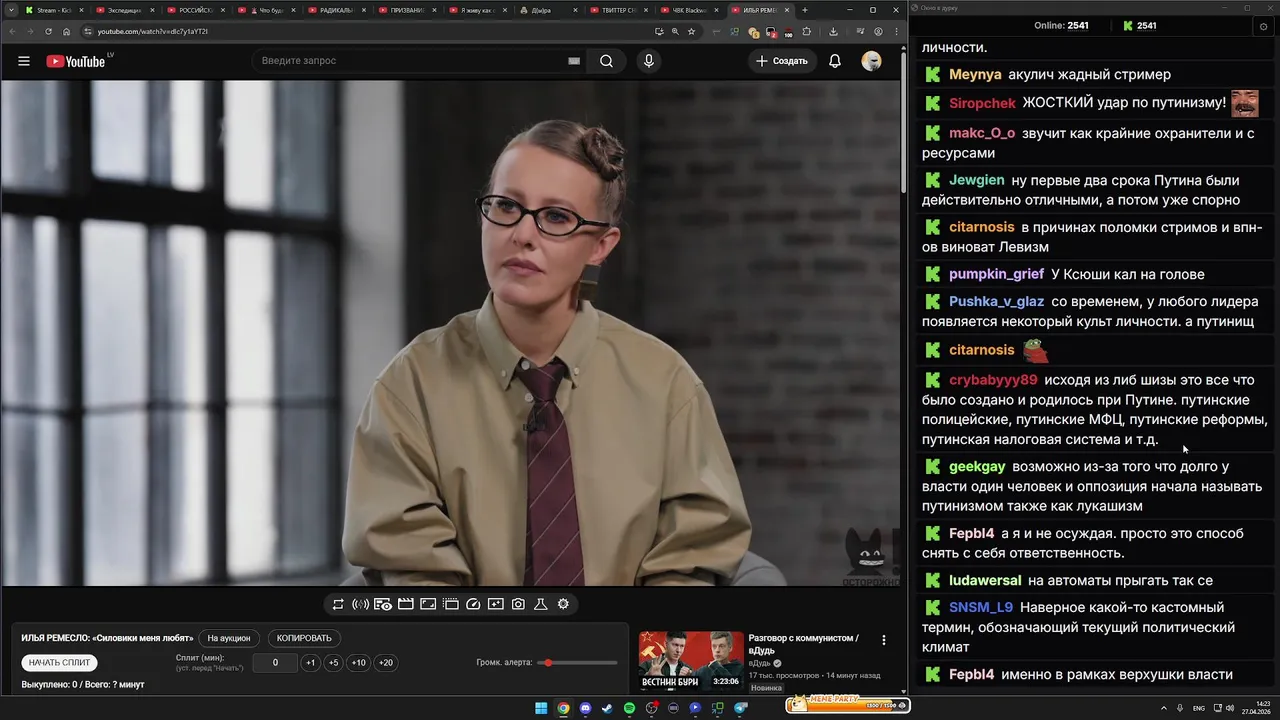Open the YouTube account avatar menu

pyautogui.click(x=872, y=61)
